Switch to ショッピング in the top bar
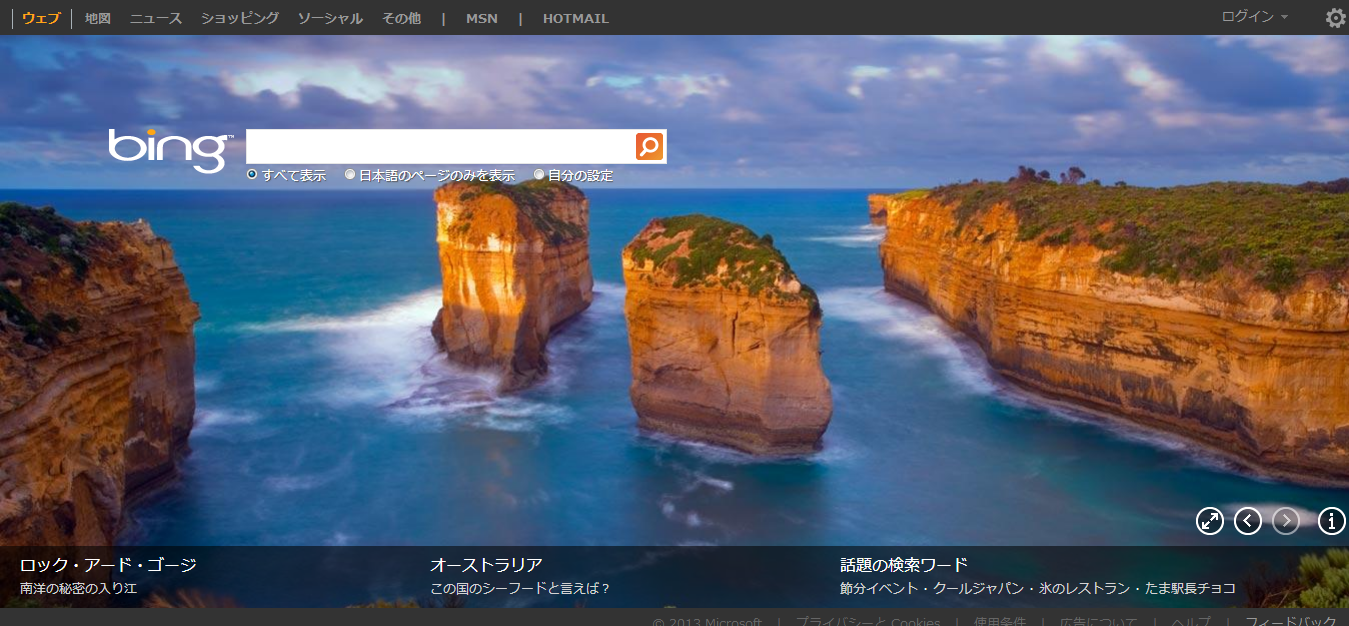This screenshot has height=626, width=1349. [x=240, y=18]
